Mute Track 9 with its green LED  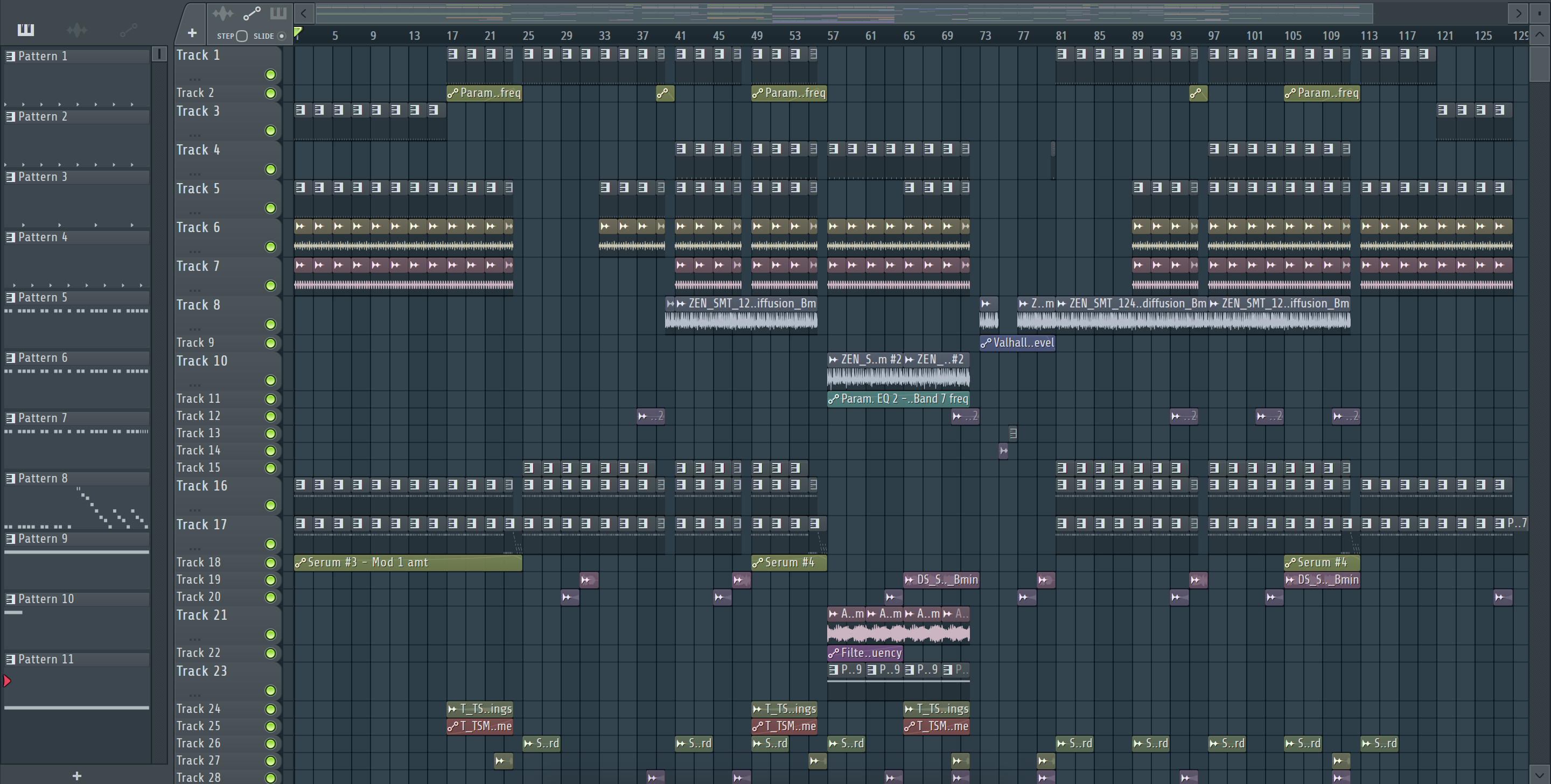pyautogui.click(x=270, y=343)
